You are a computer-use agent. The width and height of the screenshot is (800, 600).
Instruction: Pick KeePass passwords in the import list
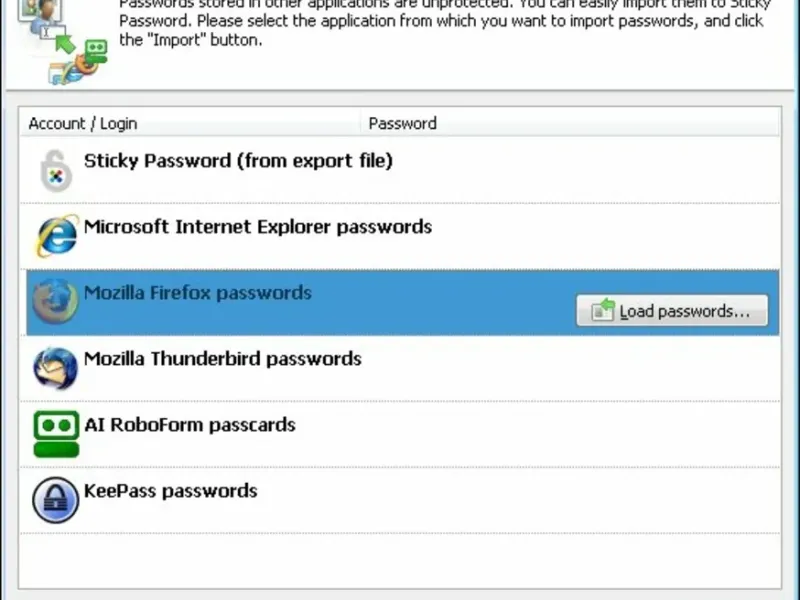[x=171, y=491]
